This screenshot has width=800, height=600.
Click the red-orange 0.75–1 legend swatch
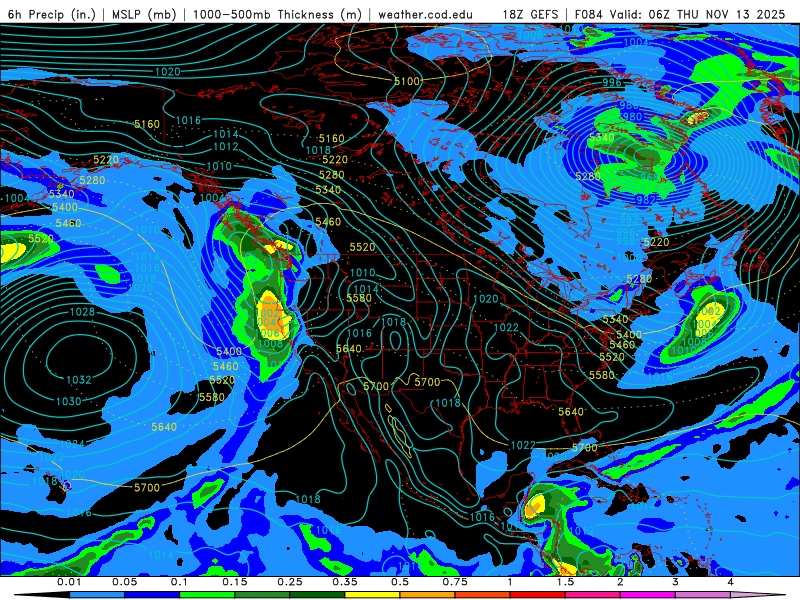(x=482, y=595)
